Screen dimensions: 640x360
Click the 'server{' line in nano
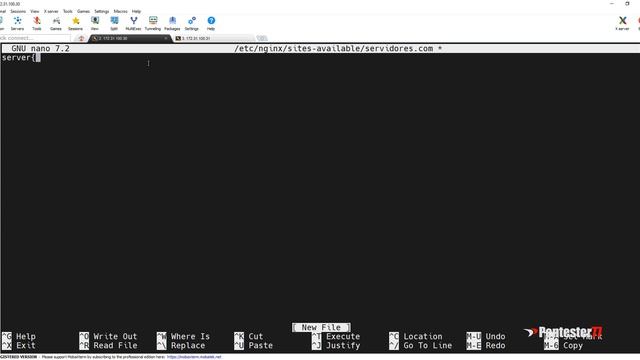(18, 58)
